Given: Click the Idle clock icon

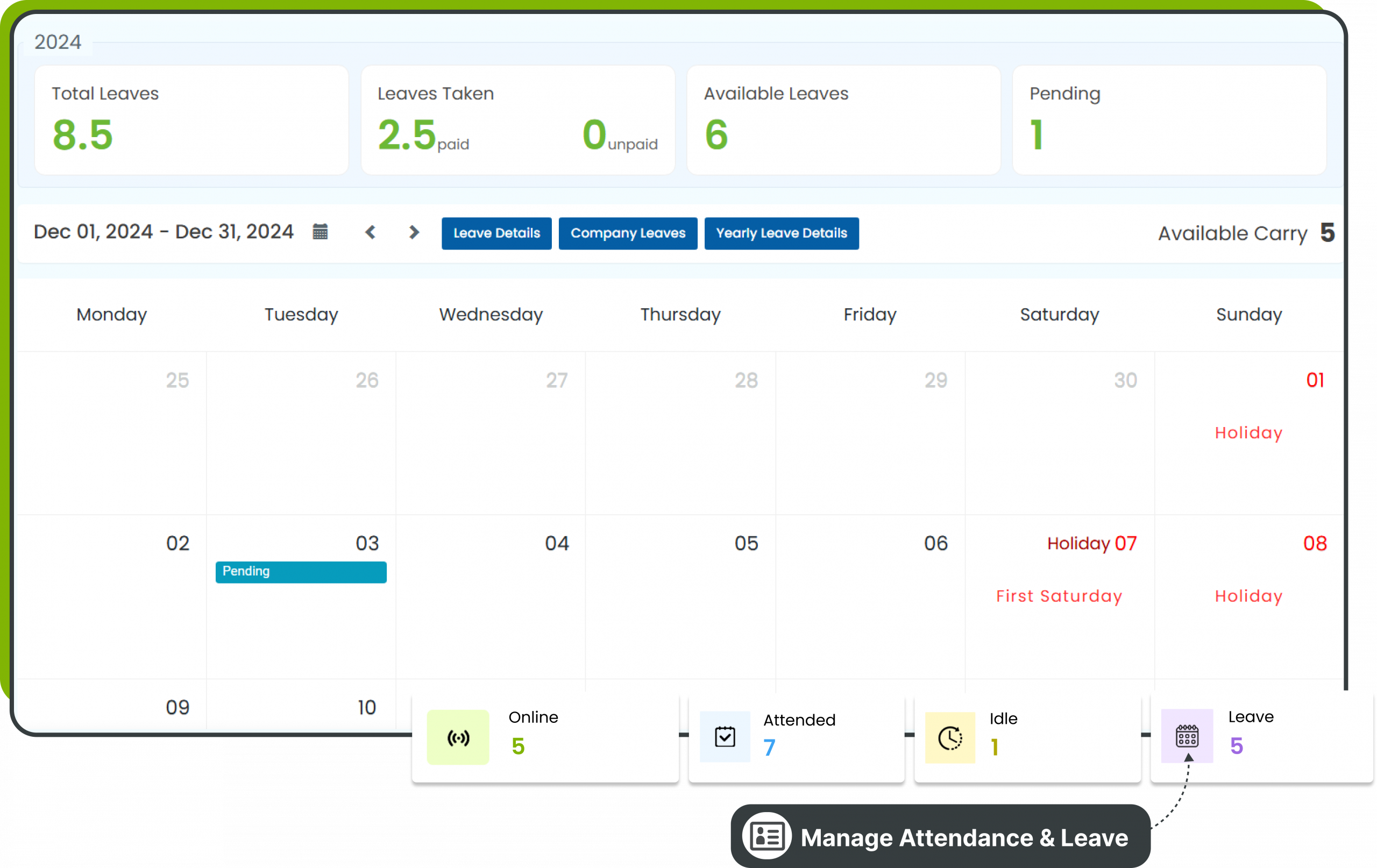Looking at the screenshot, I should point(950,738).
